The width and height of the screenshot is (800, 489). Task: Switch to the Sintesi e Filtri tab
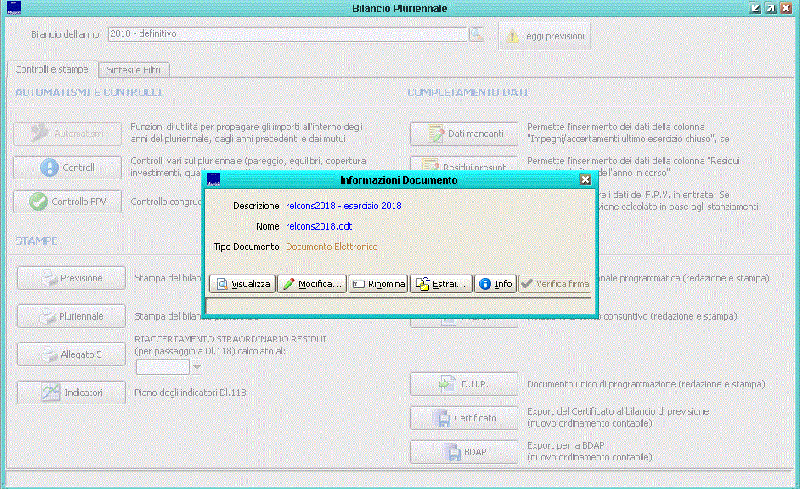[134, 70]
